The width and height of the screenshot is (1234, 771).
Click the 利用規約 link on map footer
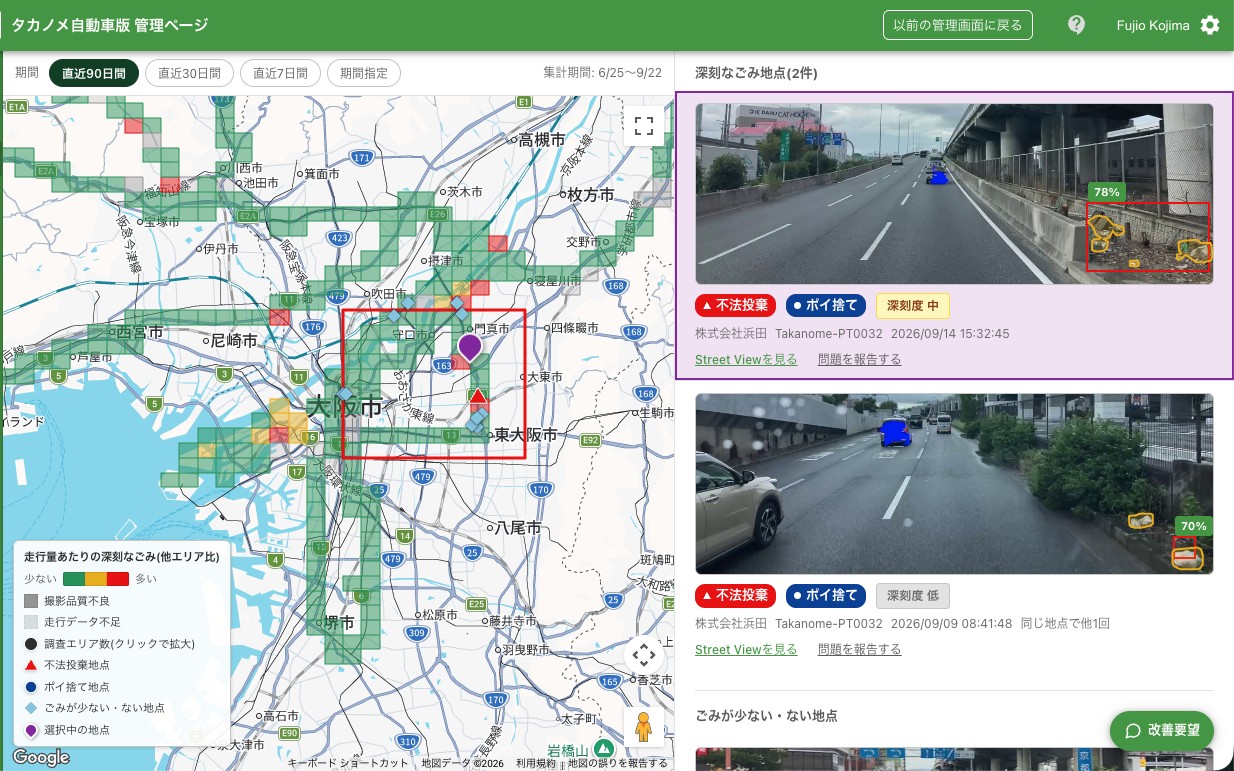coord(536,763)
